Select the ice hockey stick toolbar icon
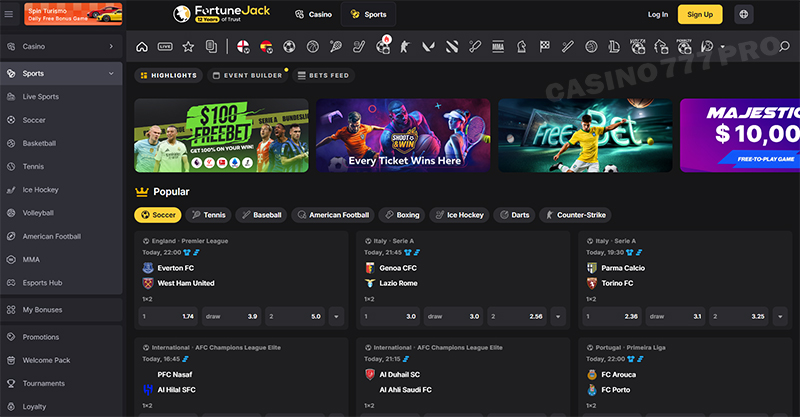This screenshot has width=800, height=417. [x=359, y=47]
